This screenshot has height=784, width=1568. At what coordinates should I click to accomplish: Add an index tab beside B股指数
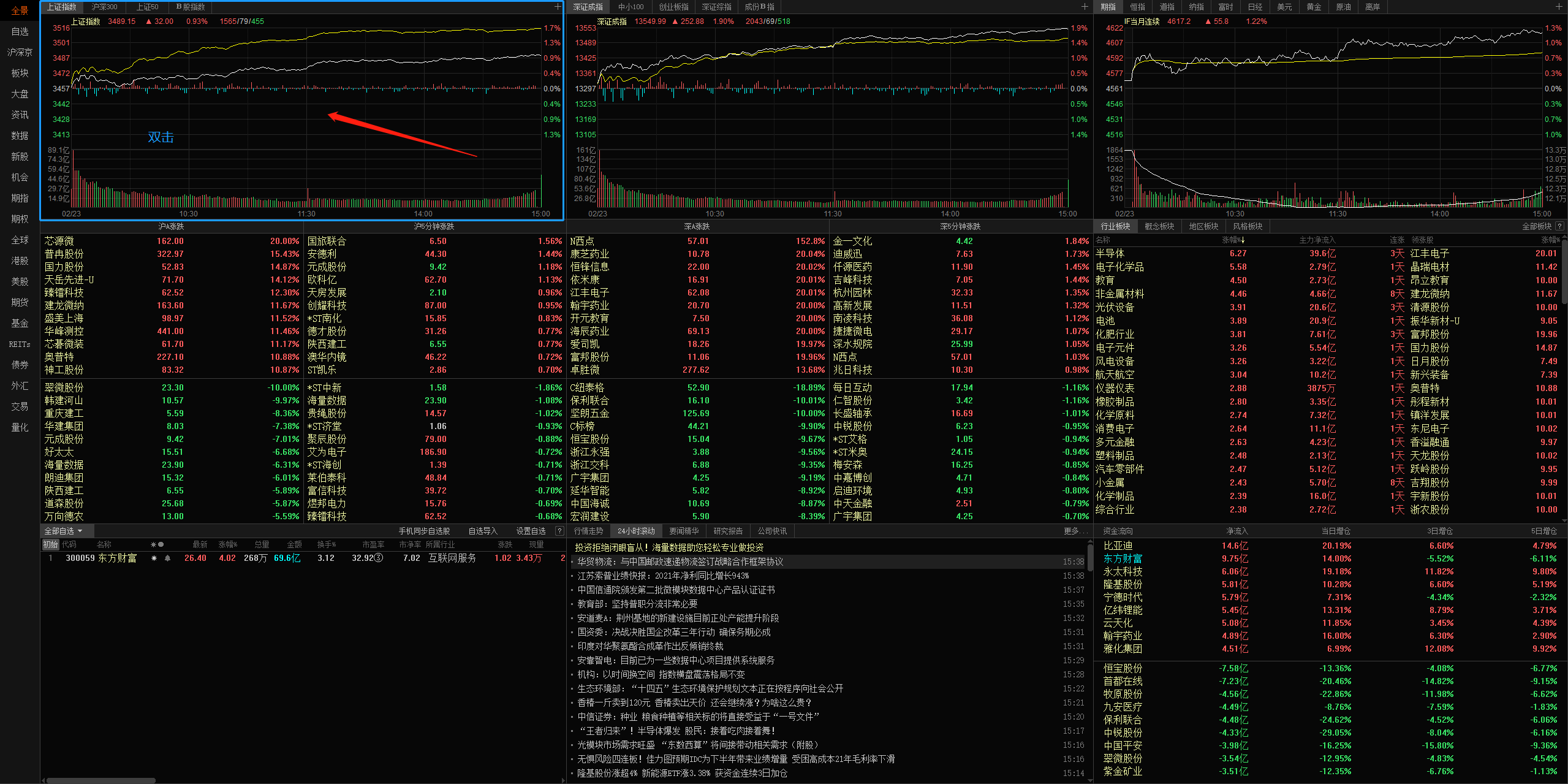pos(557,7)
